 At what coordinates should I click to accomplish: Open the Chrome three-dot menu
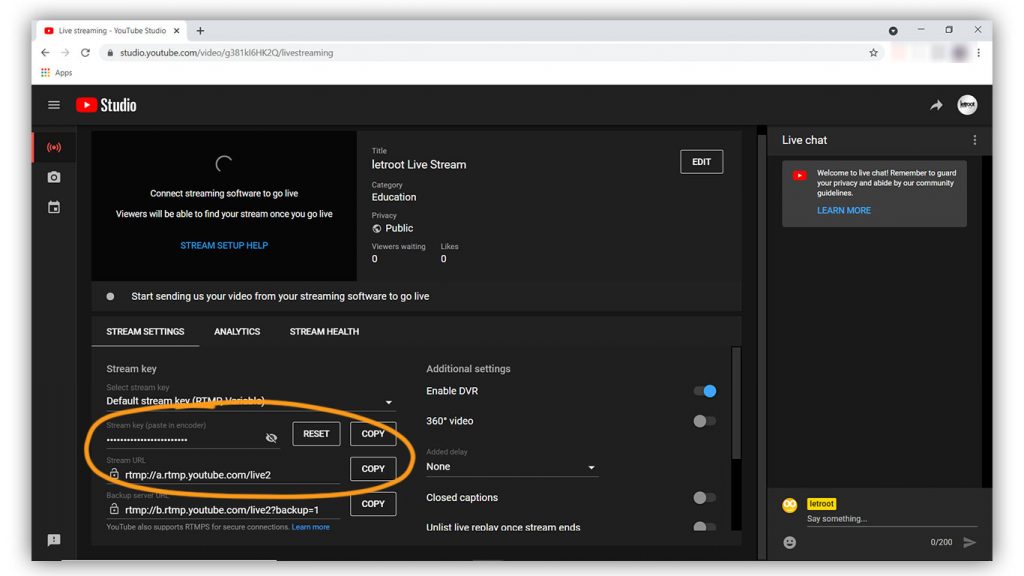(x=978, y=53)
